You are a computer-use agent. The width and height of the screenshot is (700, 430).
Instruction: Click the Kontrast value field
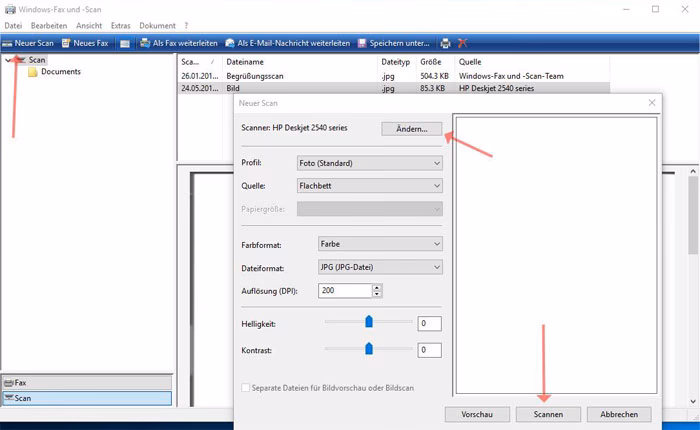point(429,350)
